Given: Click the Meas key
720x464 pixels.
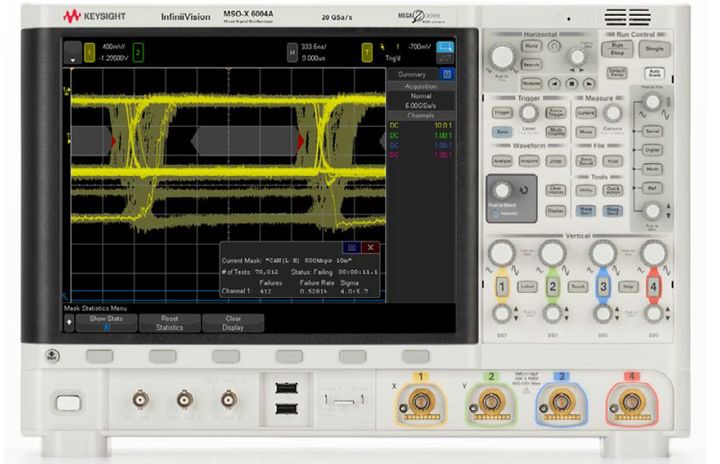Looking at the screenshot, I should tap(586, 132).
